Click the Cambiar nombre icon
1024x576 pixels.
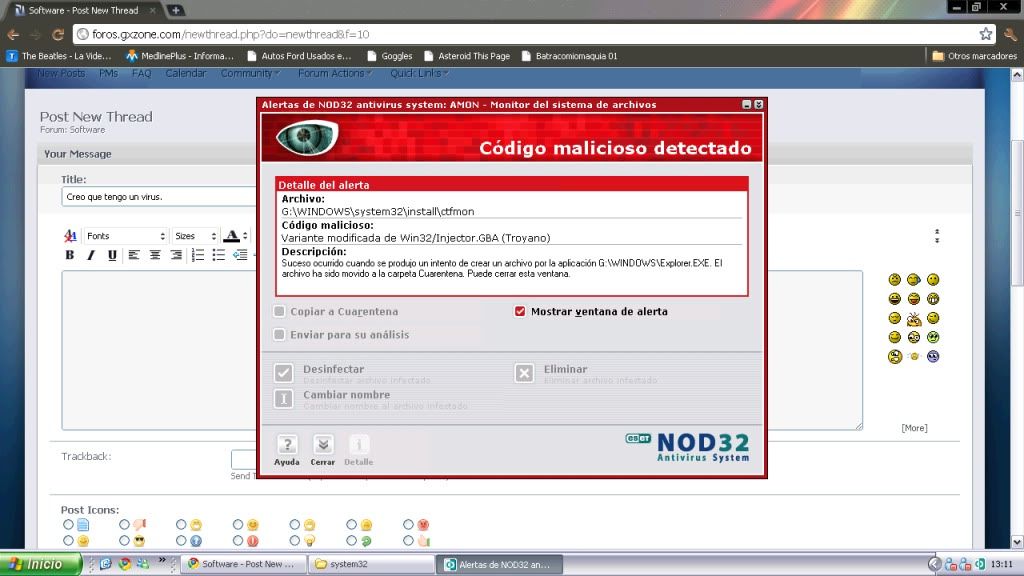pyautogui.click(x=283, y=398)
